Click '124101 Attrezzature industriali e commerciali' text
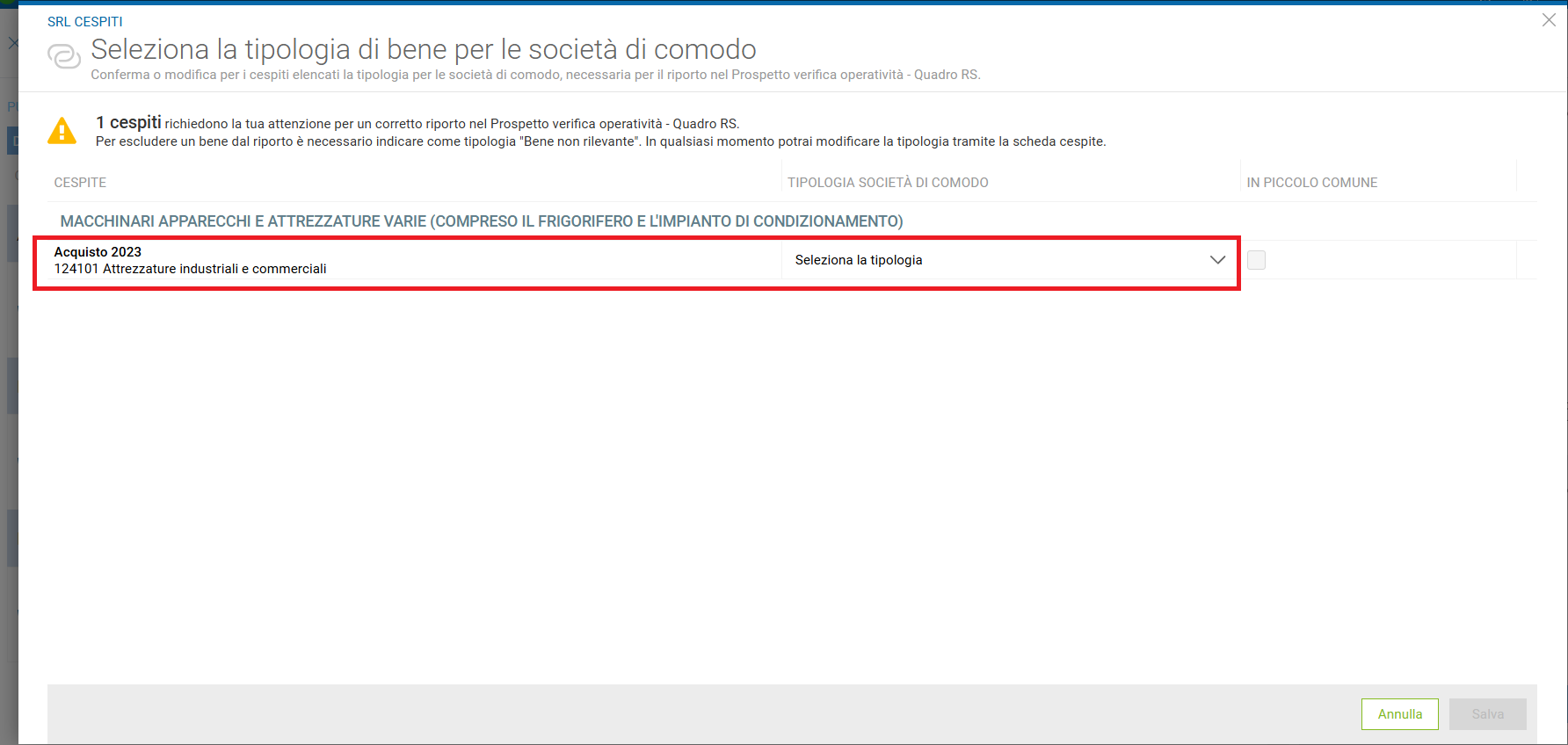 [191, 269]
